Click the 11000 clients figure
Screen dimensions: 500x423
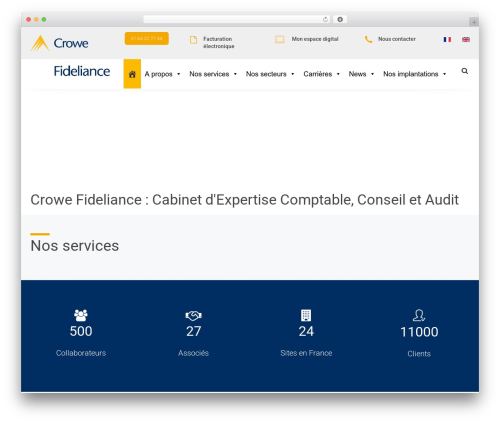point(419,332)
